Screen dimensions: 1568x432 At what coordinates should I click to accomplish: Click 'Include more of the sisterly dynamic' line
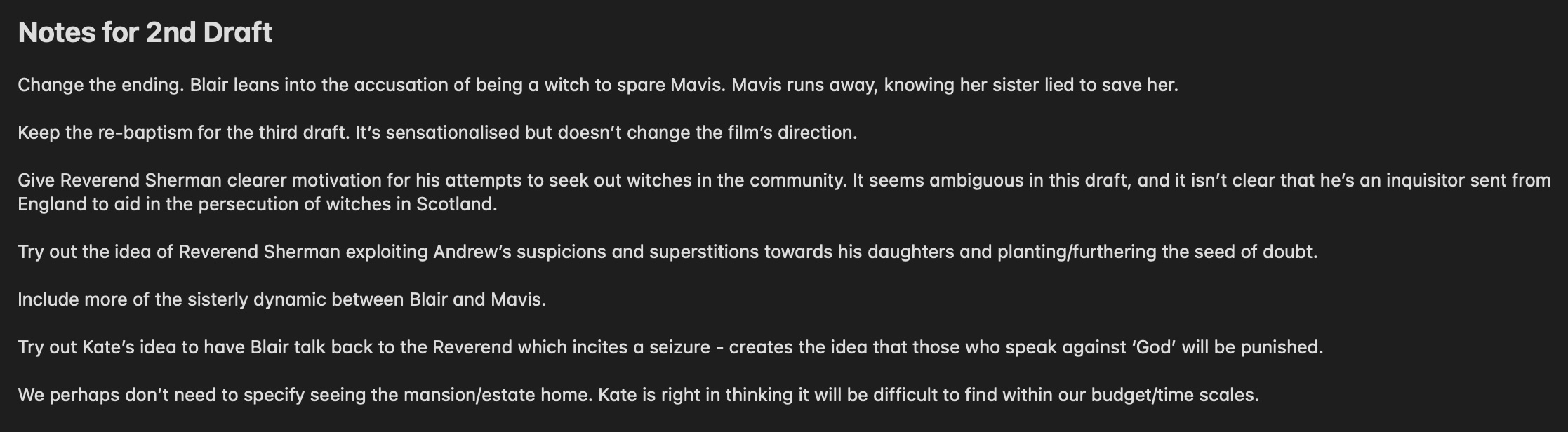(x=281, y=299)
